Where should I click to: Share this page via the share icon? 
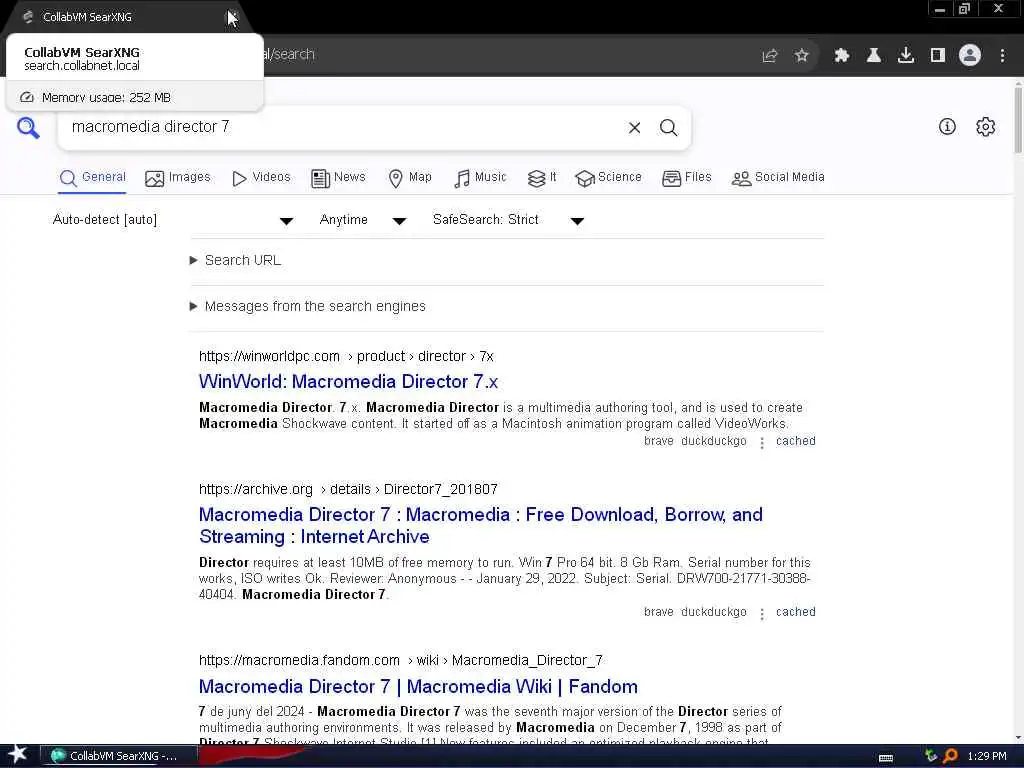(x=769, y=56)
